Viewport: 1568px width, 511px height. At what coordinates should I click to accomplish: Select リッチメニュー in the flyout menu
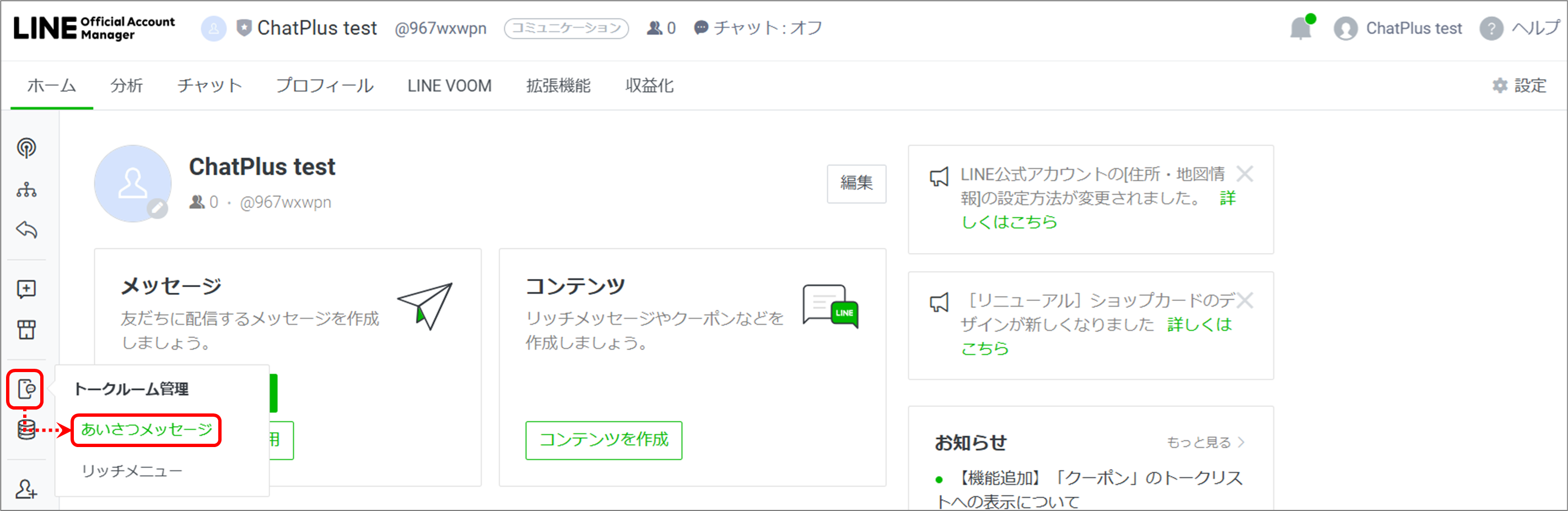[x=132, y=471]
